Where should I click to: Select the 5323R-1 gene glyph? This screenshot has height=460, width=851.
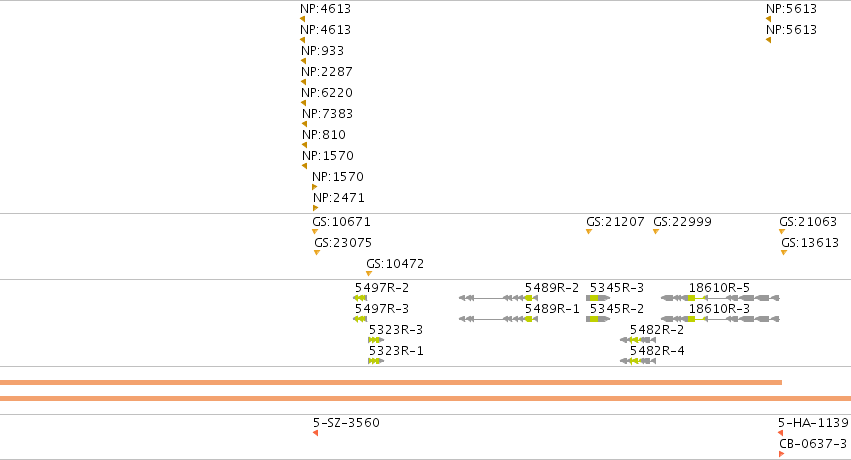(x=376, y=361)
